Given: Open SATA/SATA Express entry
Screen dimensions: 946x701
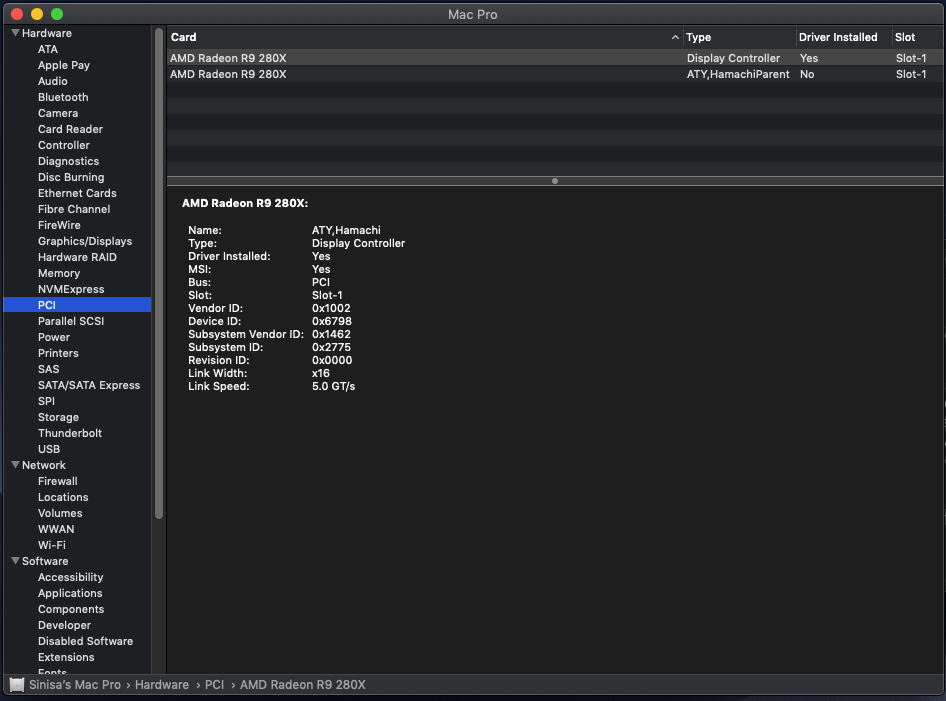Looking at the screenshot, I should coord(89,385).
